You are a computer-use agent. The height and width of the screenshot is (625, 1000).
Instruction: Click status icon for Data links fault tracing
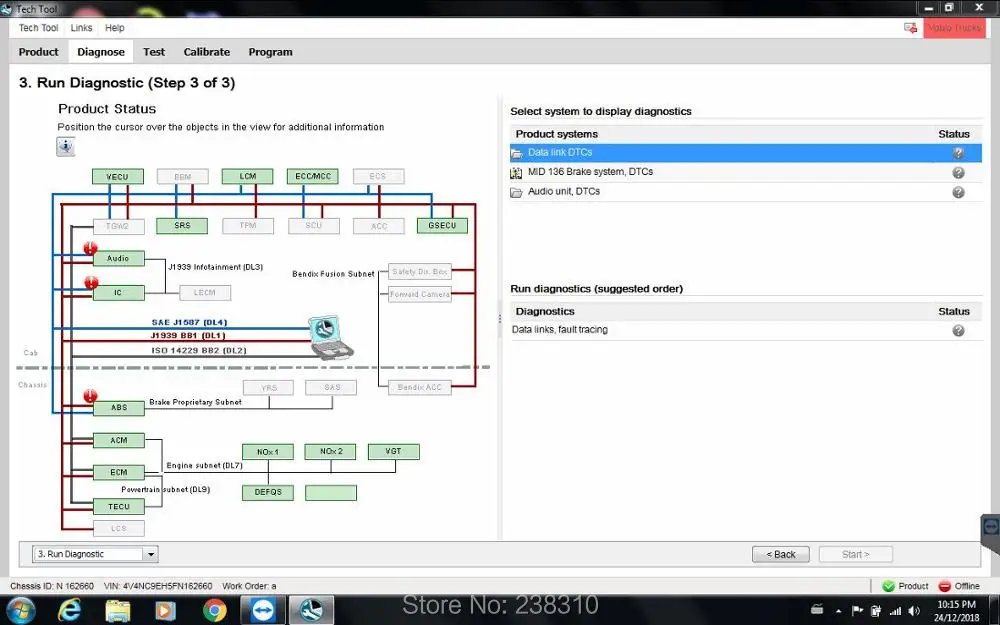click(x=958, y=330)
